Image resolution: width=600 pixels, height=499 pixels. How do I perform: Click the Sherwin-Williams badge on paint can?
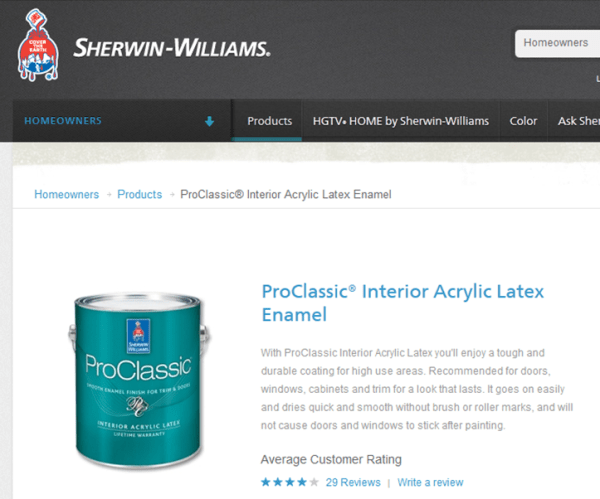point(138,336)
